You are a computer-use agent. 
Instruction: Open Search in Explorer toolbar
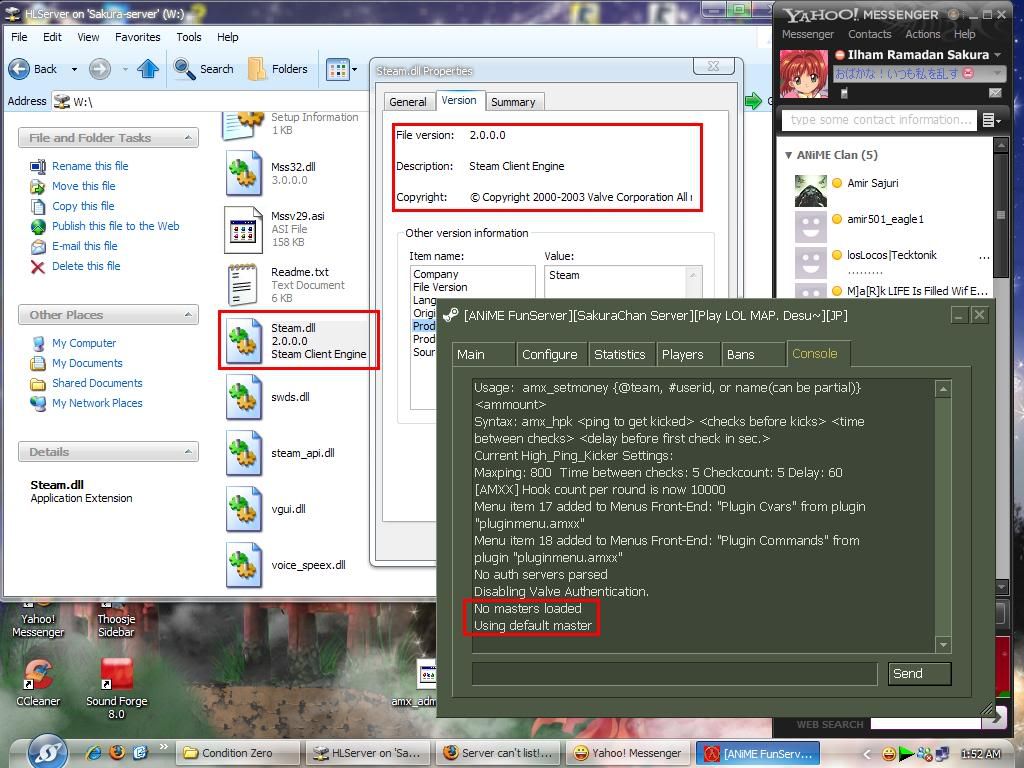204,69
